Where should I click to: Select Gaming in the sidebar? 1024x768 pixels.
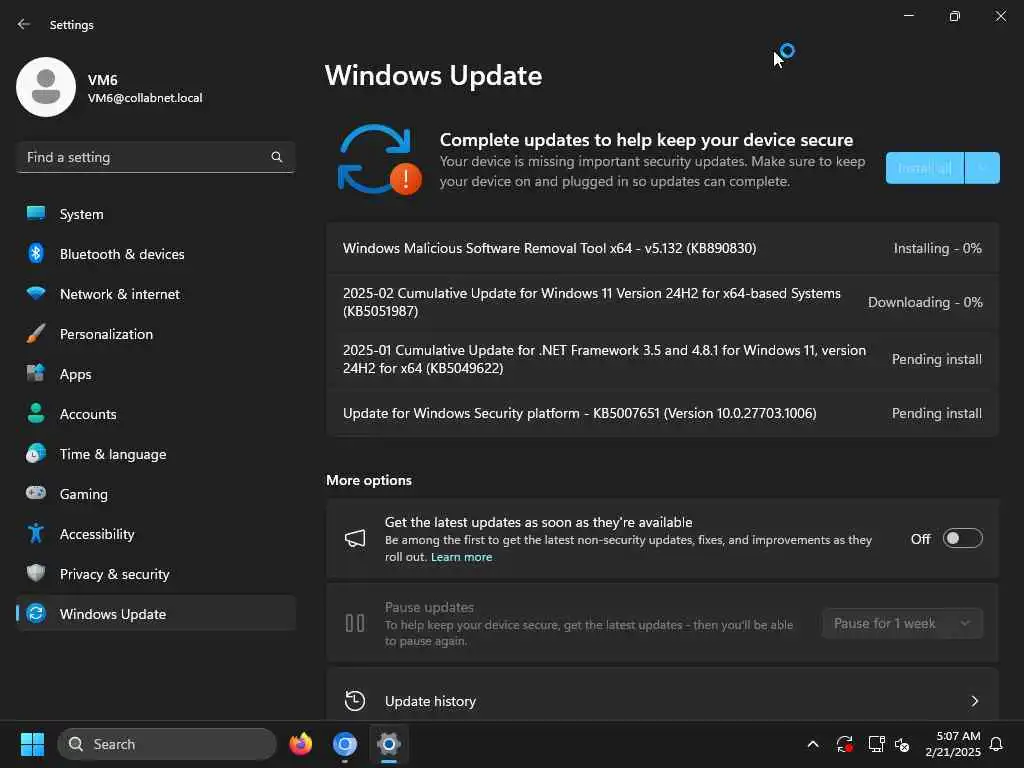tap(156, 494)
